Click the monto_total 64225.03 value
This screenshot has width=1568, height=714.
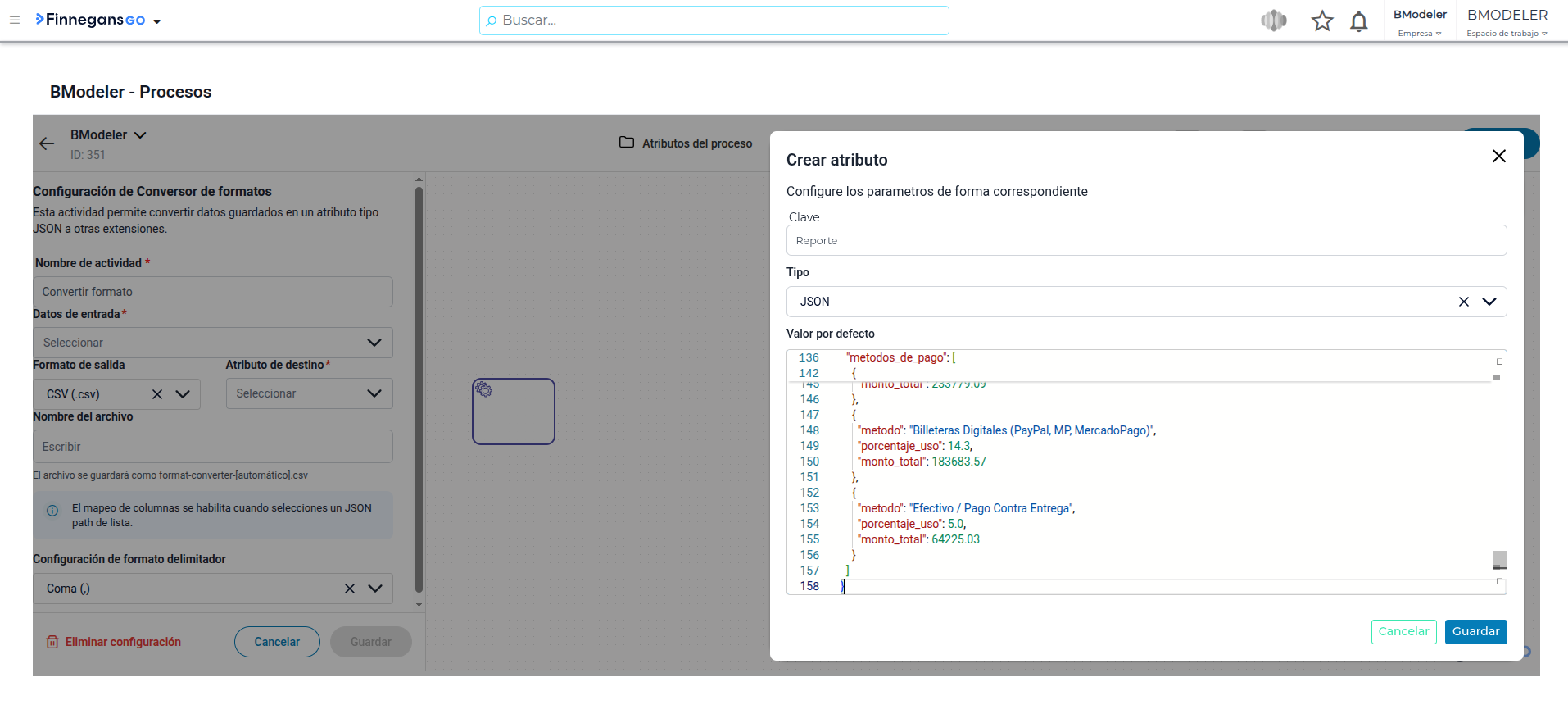click(955, 539)
